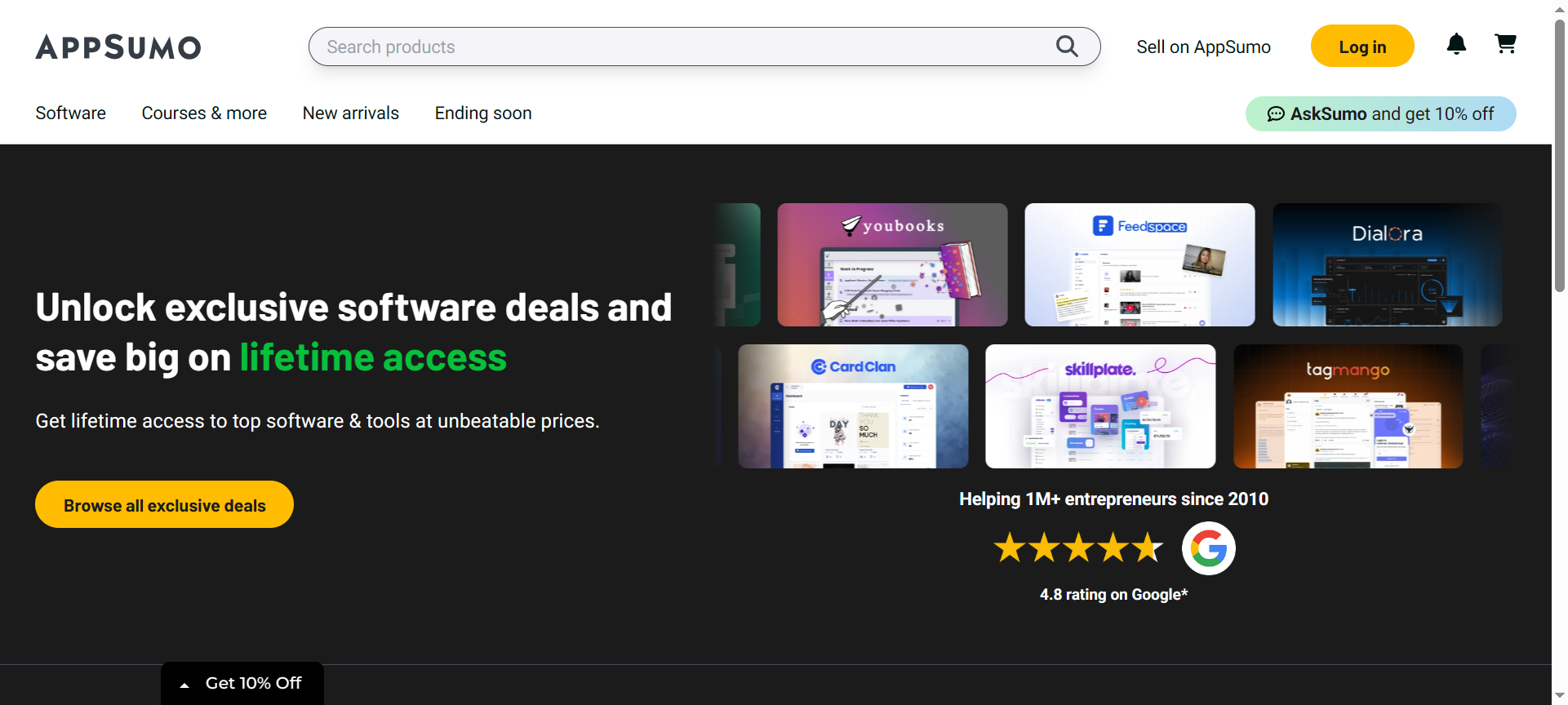
Task: Open the Dialora deal thumbnail
Action: 1387,265
